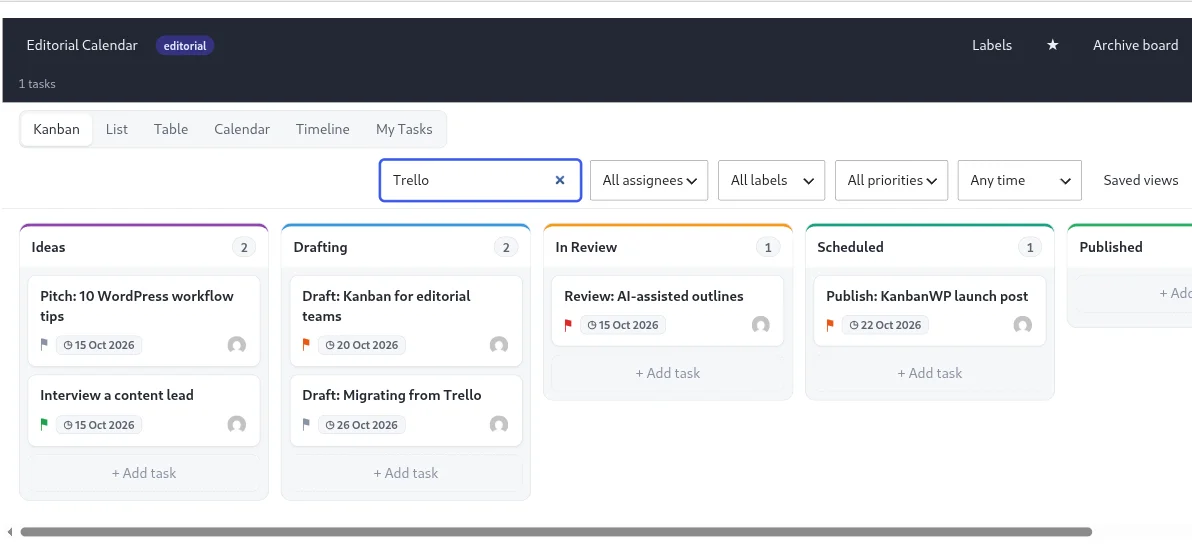The width and height of the screenshot is (1192, 554).
Task: Open the All priorities dropdown
Action: 892,180
